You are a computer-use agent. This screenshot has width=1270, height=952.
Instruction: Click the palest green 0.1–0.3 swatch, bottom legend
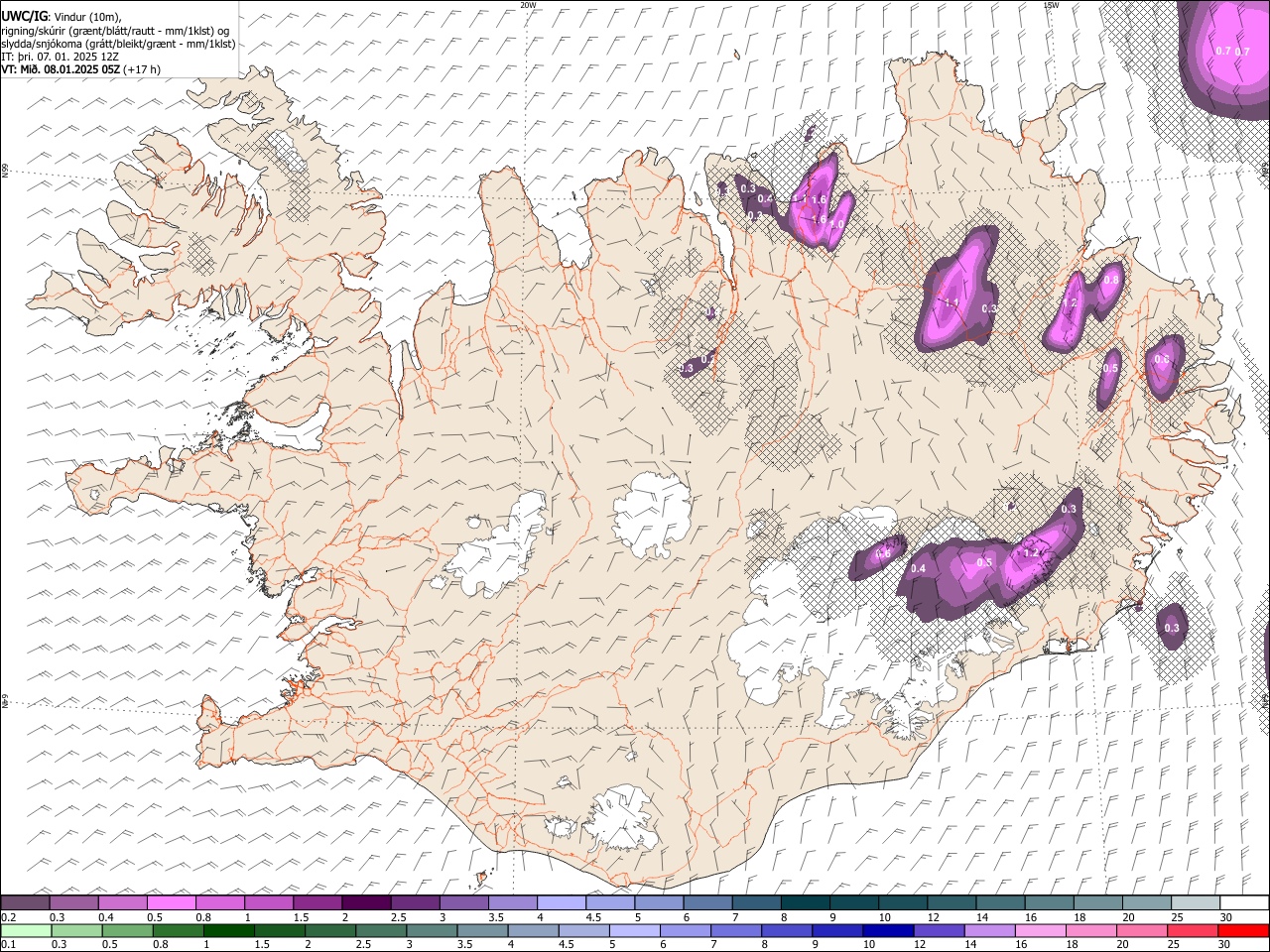(x=26, y=930)
